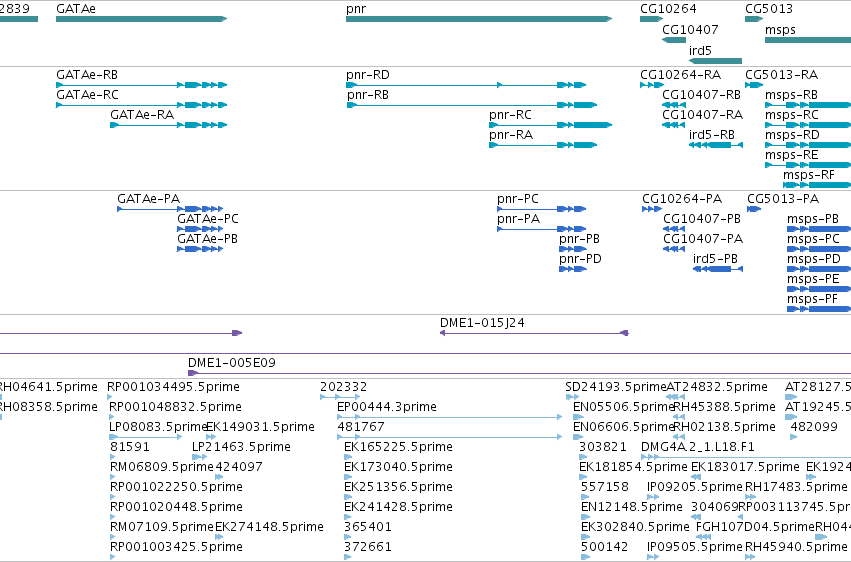Image resolution: width=851 pixels, height=562 pixels.
Task: Click the GATAe-RC transcript label
Action: point(87,95)
